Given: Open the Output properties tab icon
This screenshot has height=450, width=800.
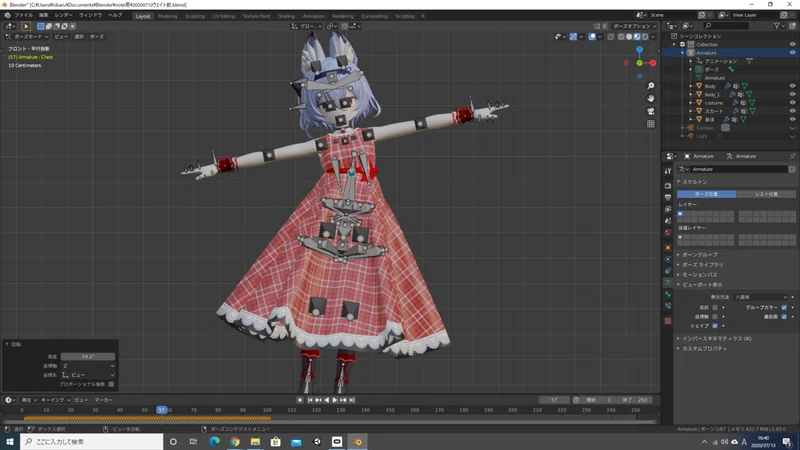Looking at the screenshot, I should [x=668, y=197].
